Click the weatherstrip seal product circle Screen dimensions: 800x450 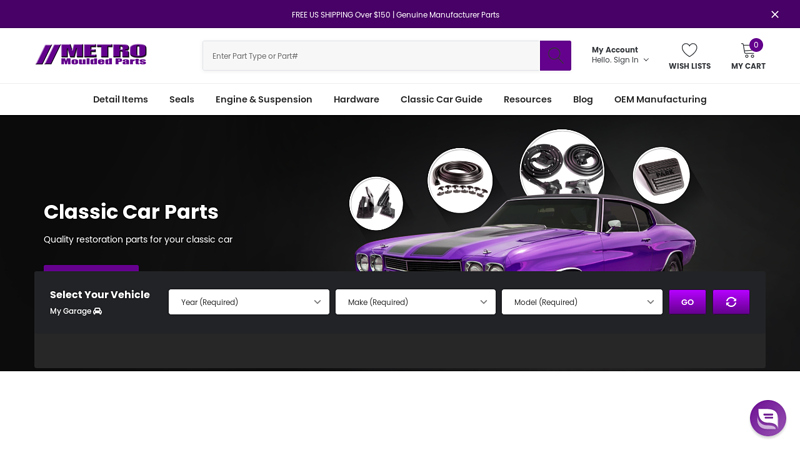[x=460, y=180]
